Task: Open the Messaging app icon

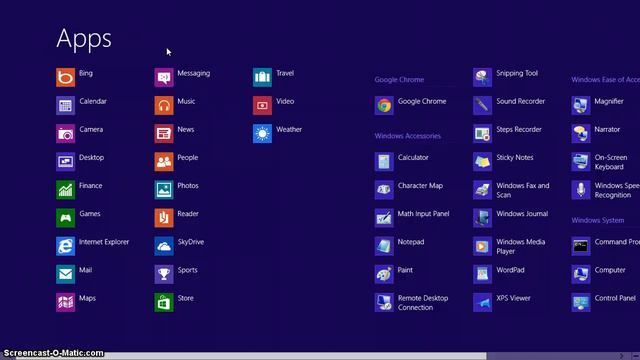Action: 164,78
